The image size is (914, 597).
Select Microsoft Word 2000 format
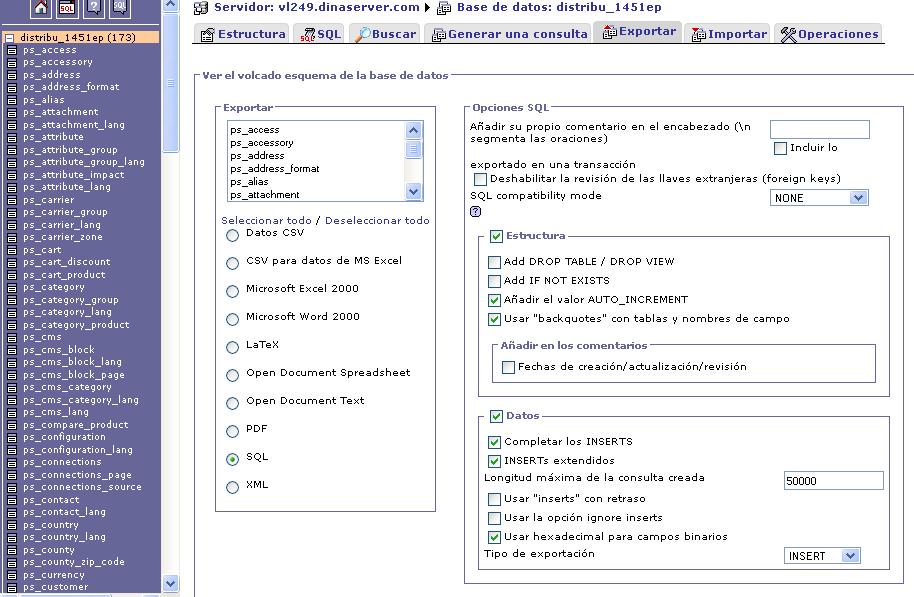pos(233,319)
